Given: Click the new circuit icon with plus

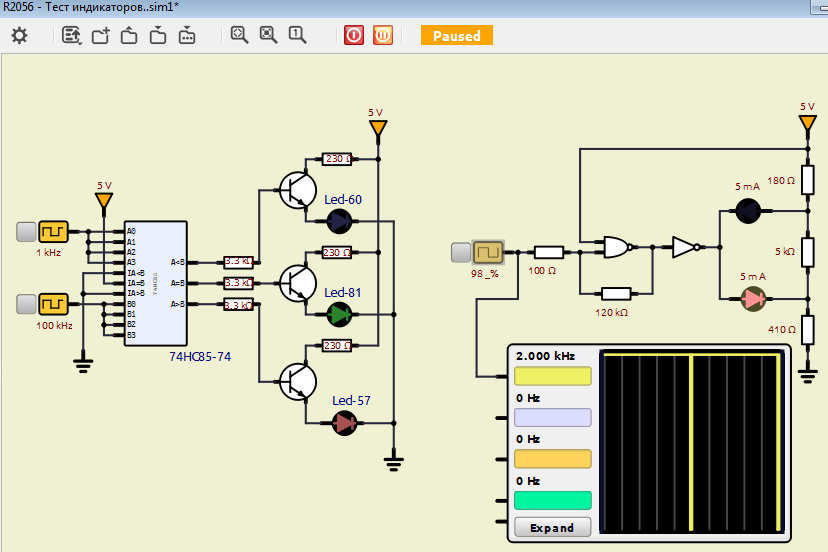Looking at the screenshot, I should pyautogui.click(x=100, y=35).
